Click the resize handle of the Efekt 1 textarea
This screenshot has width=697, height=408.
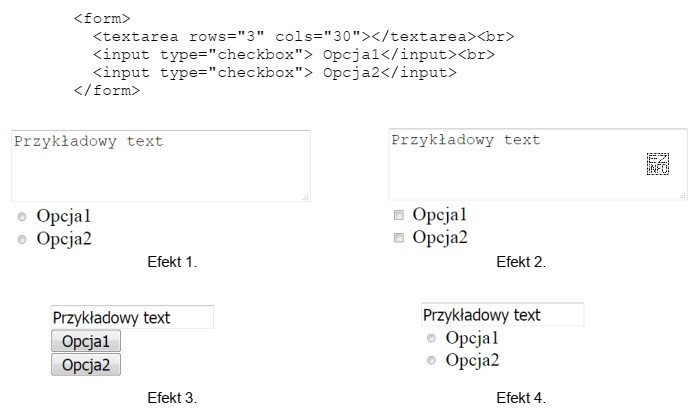pyautogui.click(x=305, y=197)
